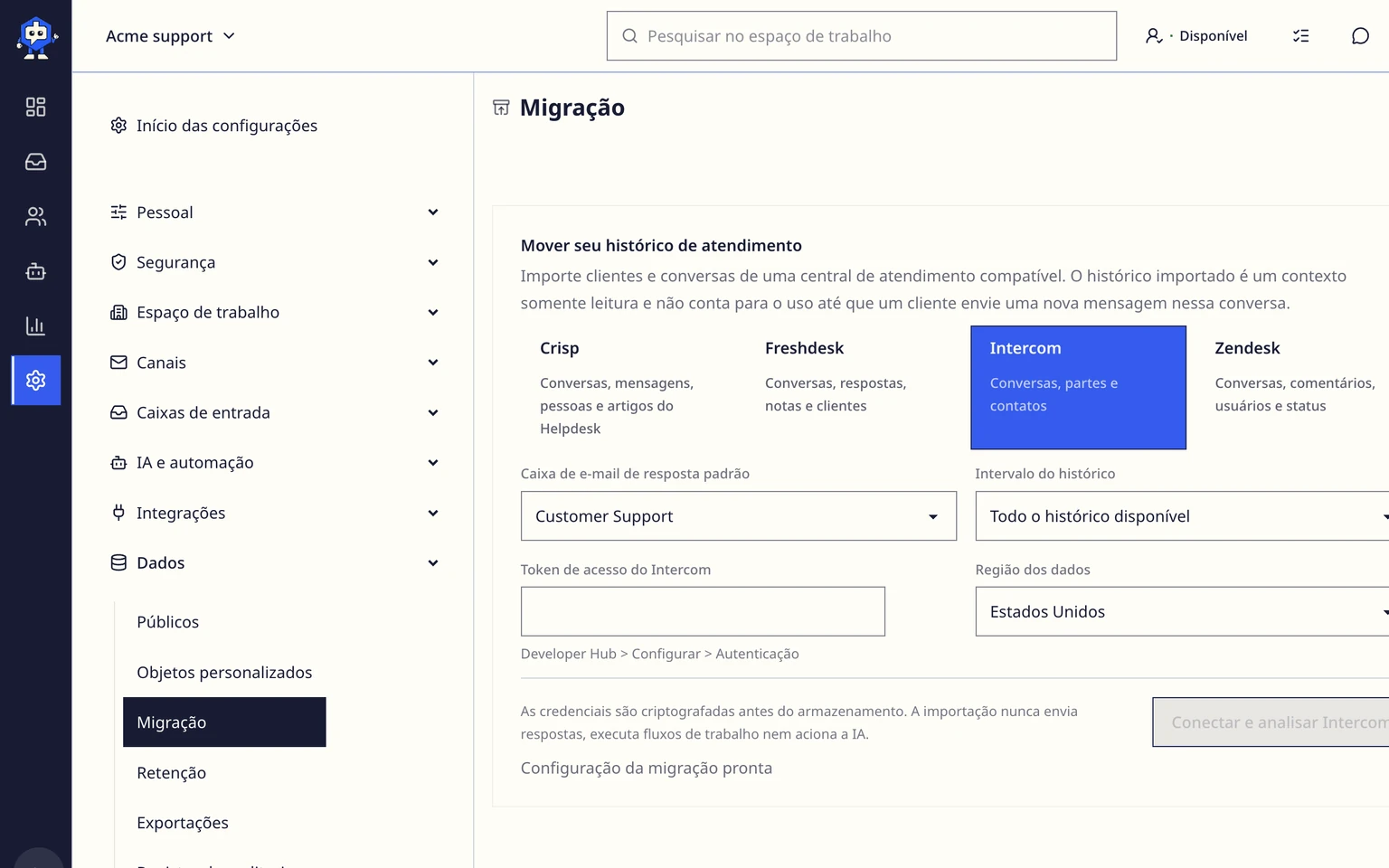
Task: Open the Todo o histórico disponível dropdown
Action: pyautogui.click(x=1182, y=516)
